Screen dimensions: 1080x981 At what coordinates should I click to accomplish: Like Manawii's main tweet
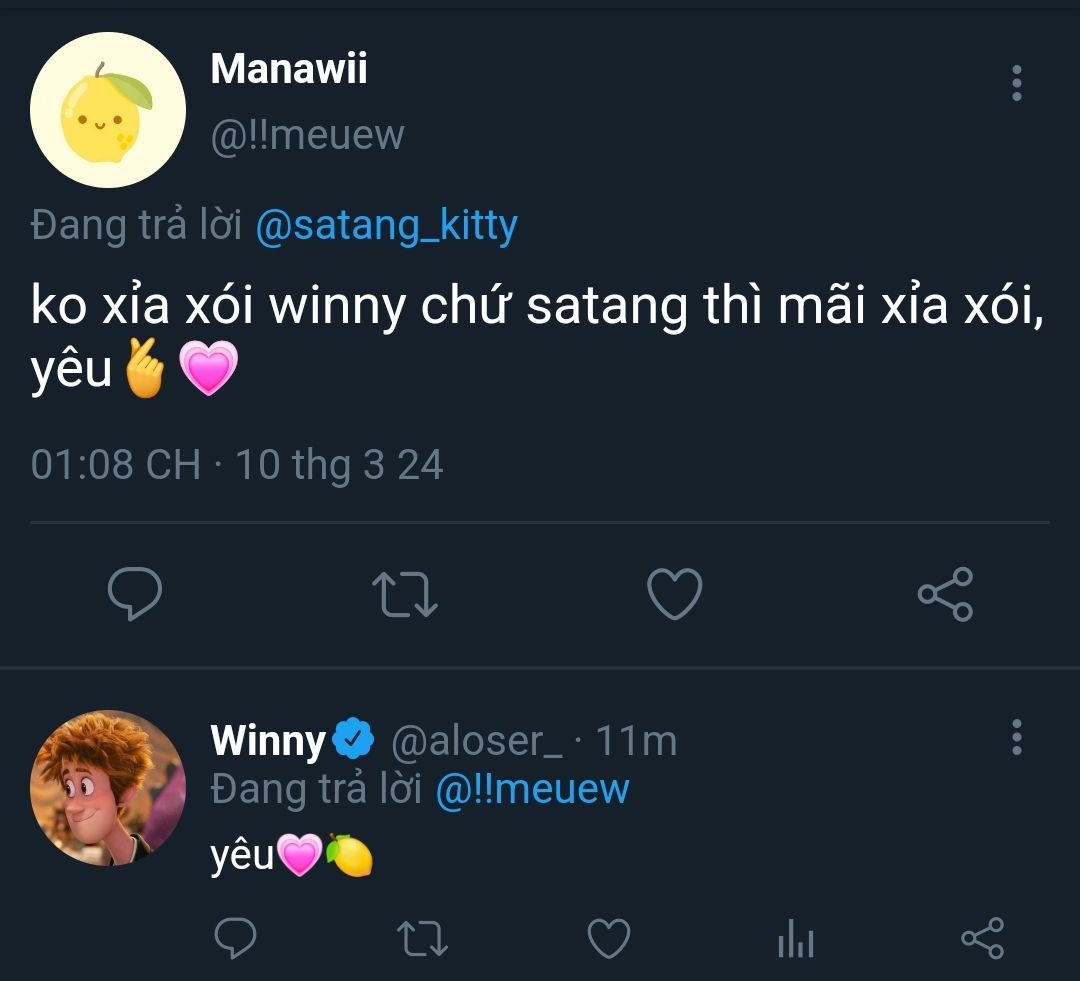(x=675, y=594)
